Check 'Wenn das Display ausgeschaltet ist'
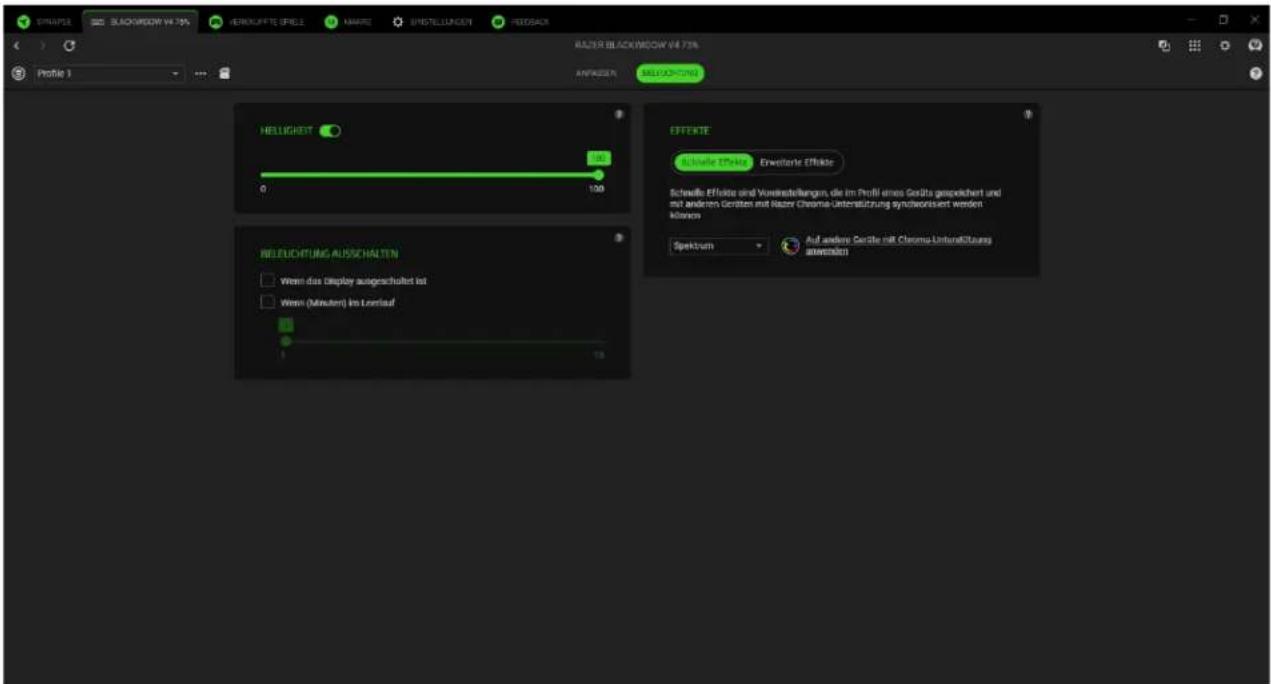Image resolution: width=1271 pixels, height=684 pixels. pos(267,281)
